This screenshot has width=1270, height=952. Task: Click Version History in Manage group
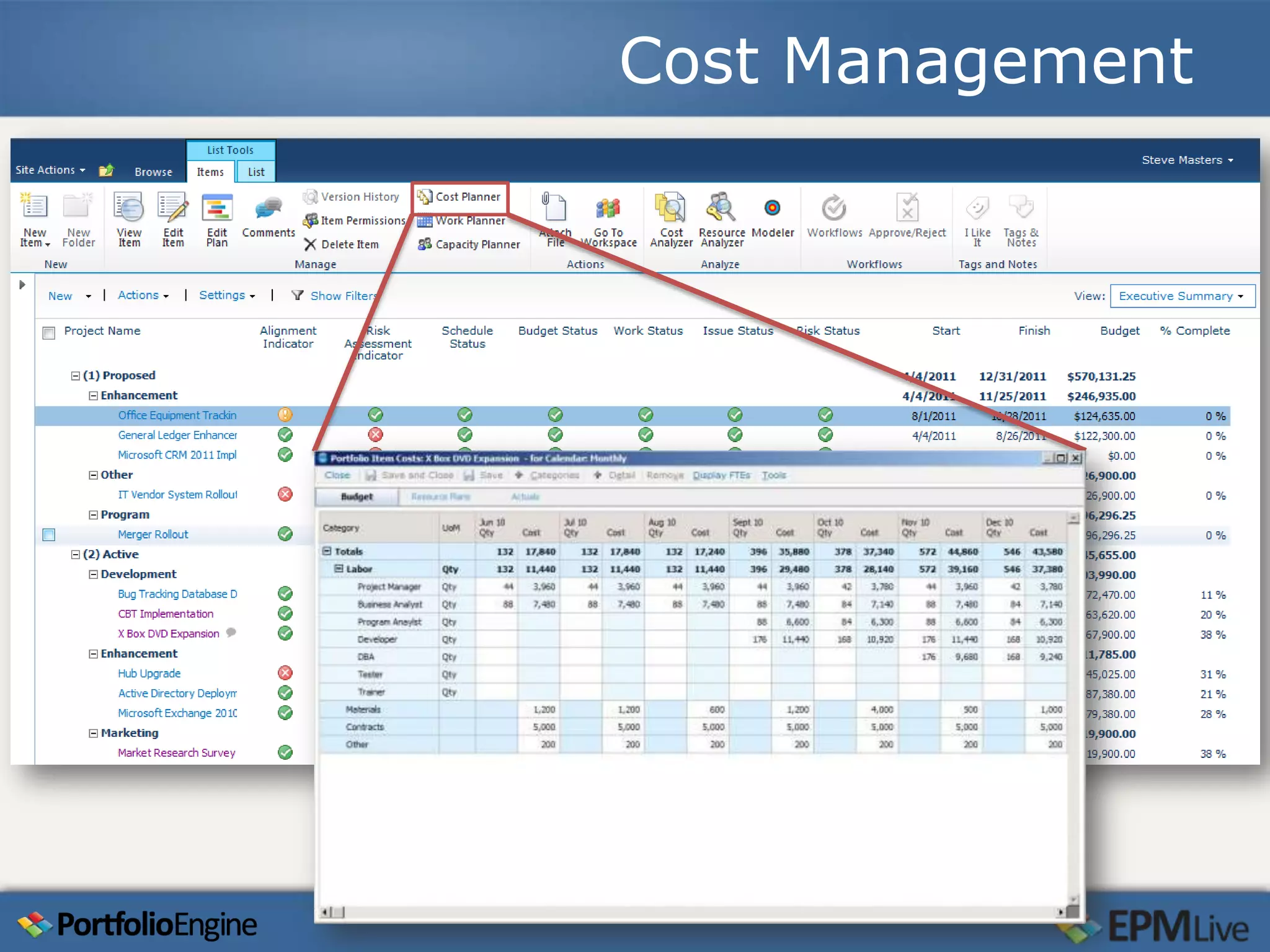point(351,196)
